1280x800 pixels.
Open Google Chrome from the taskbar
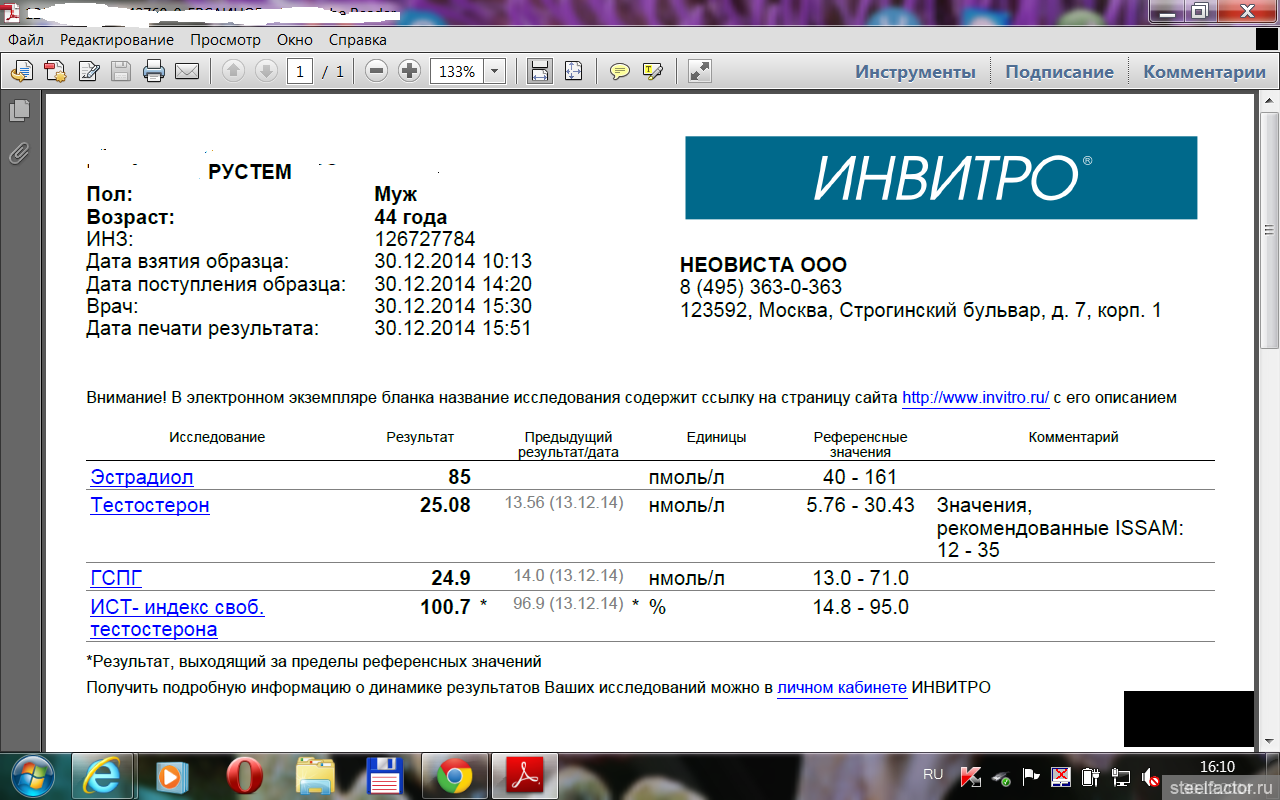(454, 776)
